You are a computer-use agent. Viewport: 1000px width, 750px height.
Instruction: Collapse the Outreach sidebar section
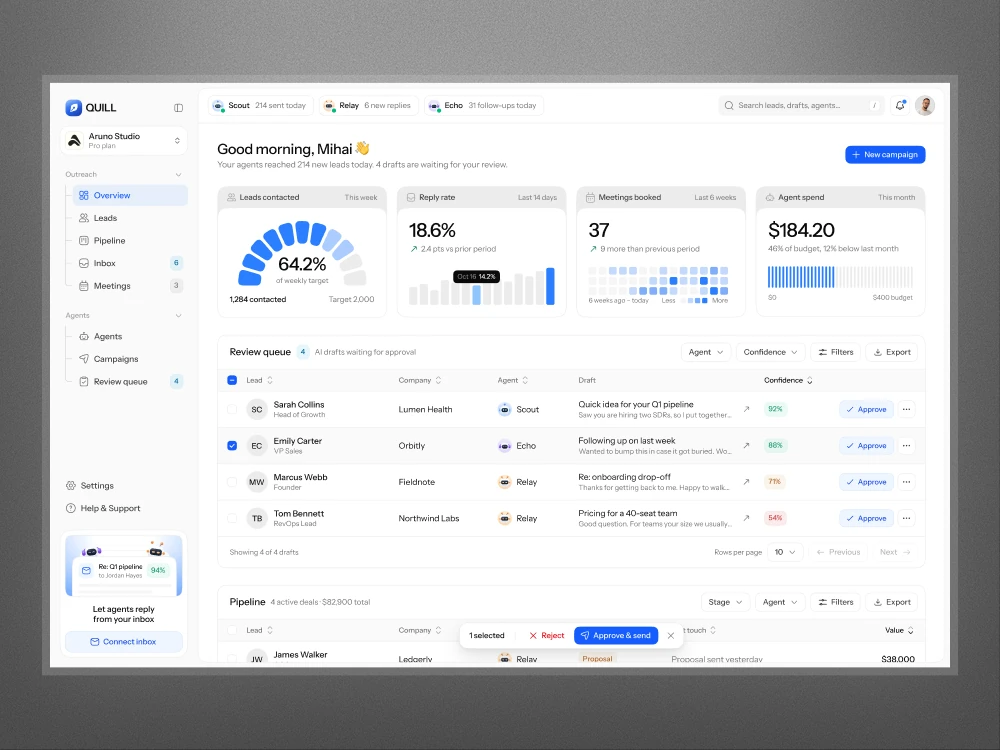[x=179, y=175]
